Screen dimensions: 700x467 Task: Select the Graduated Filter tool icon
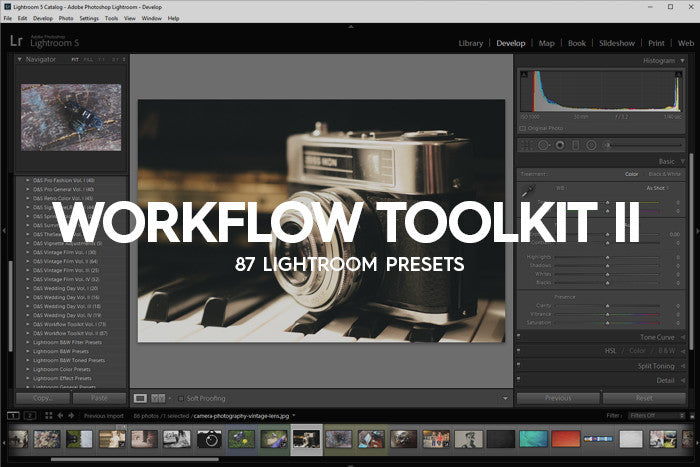coord(575,145)
